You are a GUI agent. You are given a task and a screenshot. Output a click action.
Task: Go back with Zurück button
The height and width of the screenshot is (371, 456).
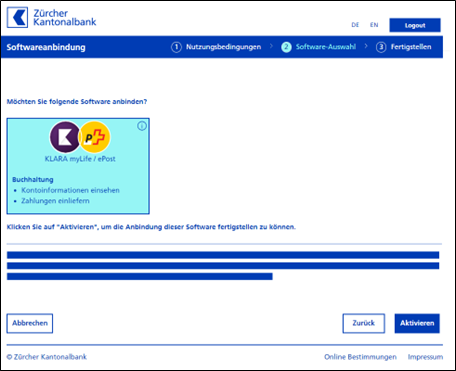pos(364,323)
